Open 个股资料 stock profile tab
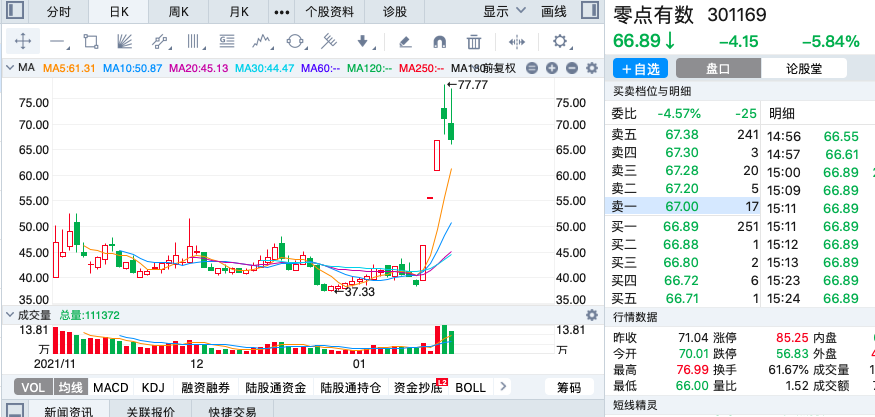This screenshot has height=417, width=875. click(x=330, y=12)
